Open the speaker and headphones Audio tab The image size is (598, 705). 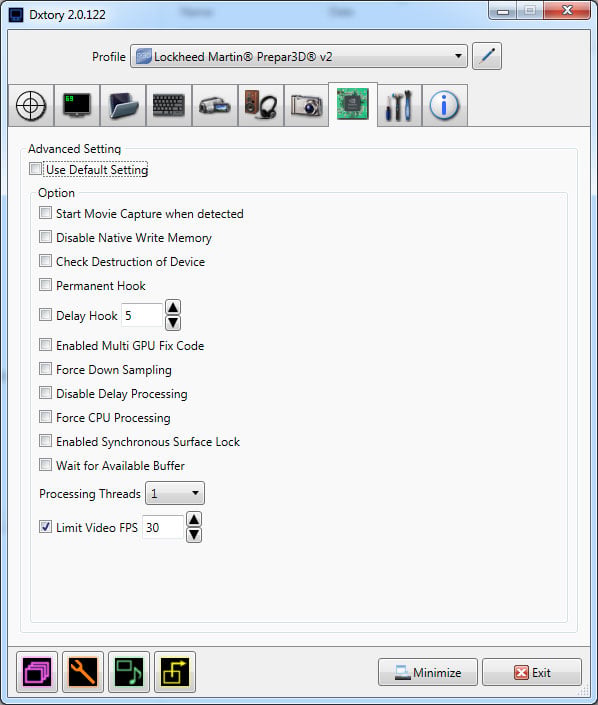coord(261,105)
